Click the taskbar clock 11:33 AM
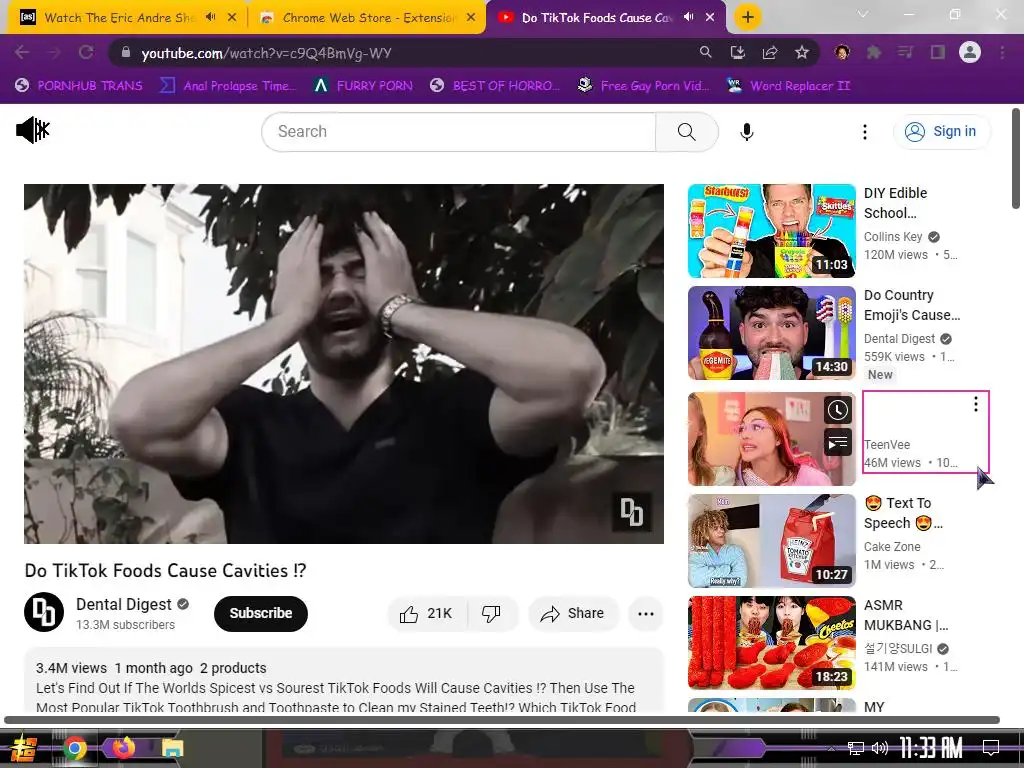1024x768 pixels. click(932, 747)
